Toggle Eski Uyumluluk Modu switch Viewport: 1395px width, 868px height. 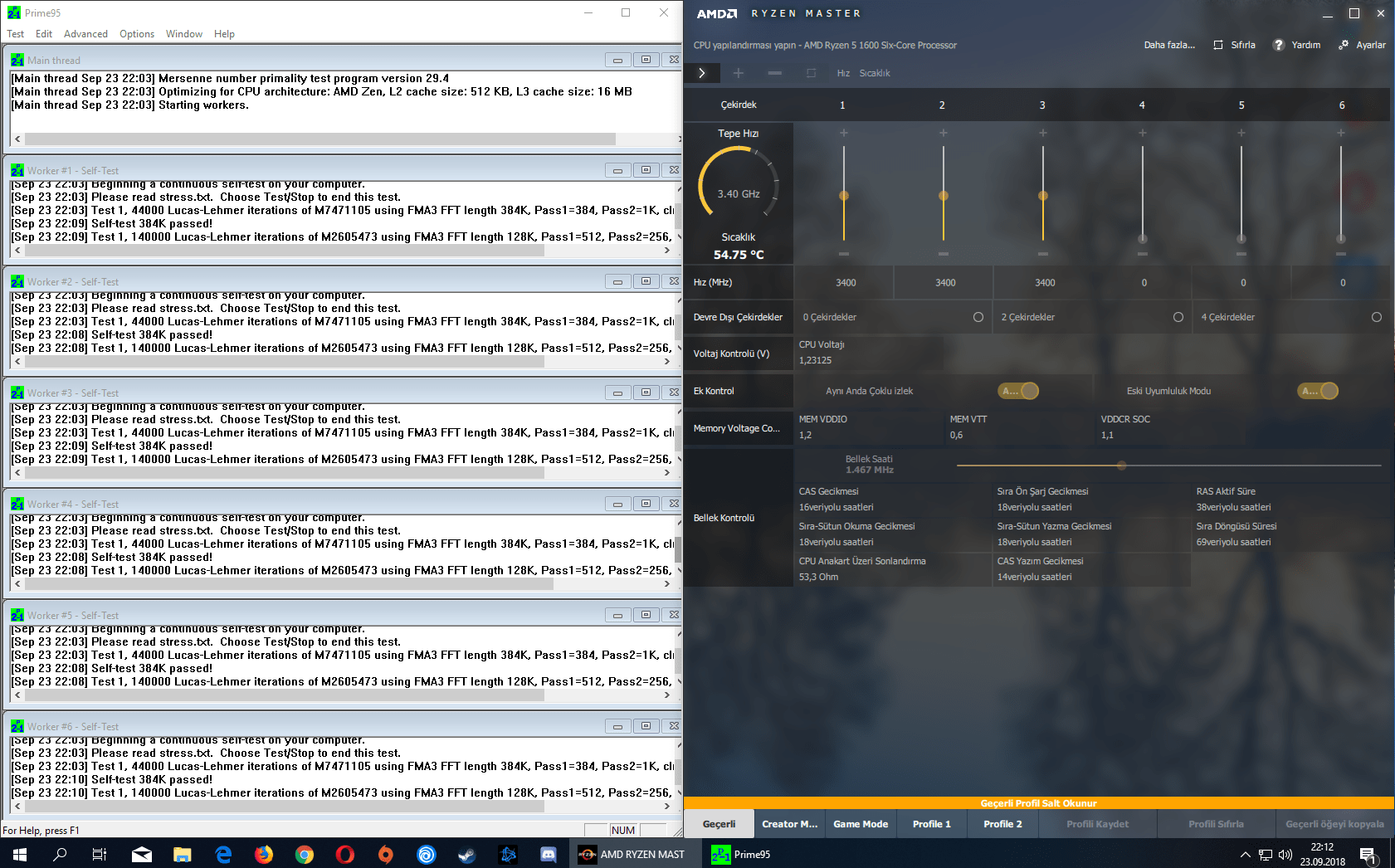click(x=1318, y=391)
